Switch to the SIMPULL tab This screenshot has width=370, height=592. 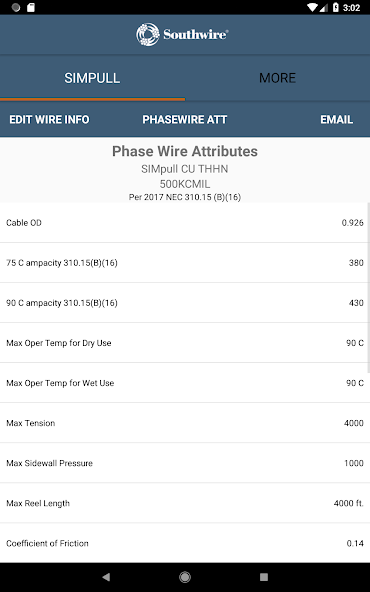pos(92,78)
